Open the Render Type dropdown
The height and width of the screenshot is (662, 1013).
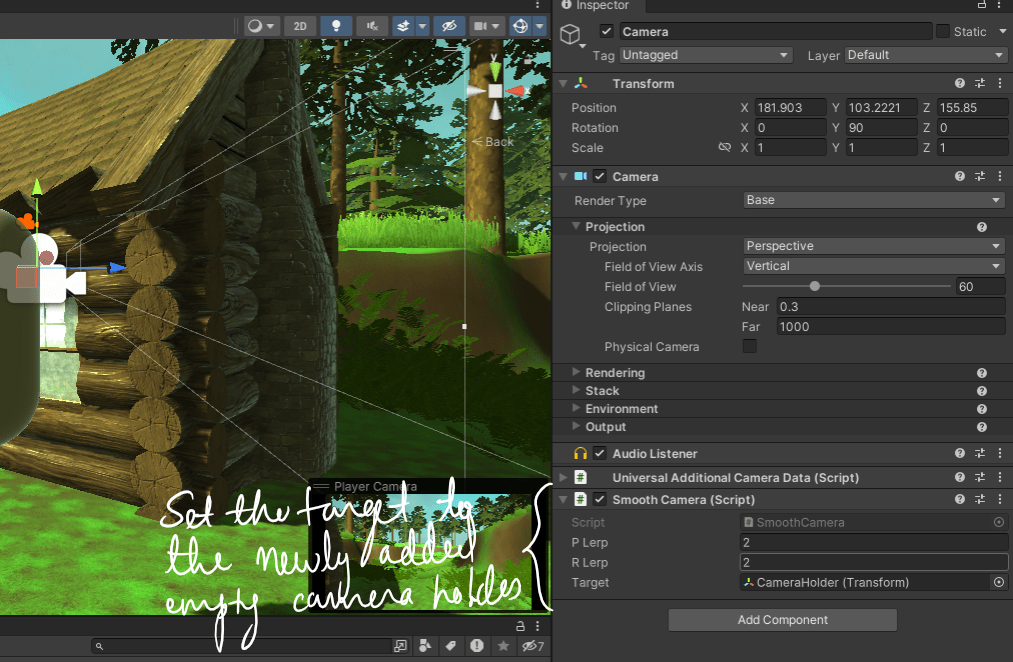click(874, 200)
